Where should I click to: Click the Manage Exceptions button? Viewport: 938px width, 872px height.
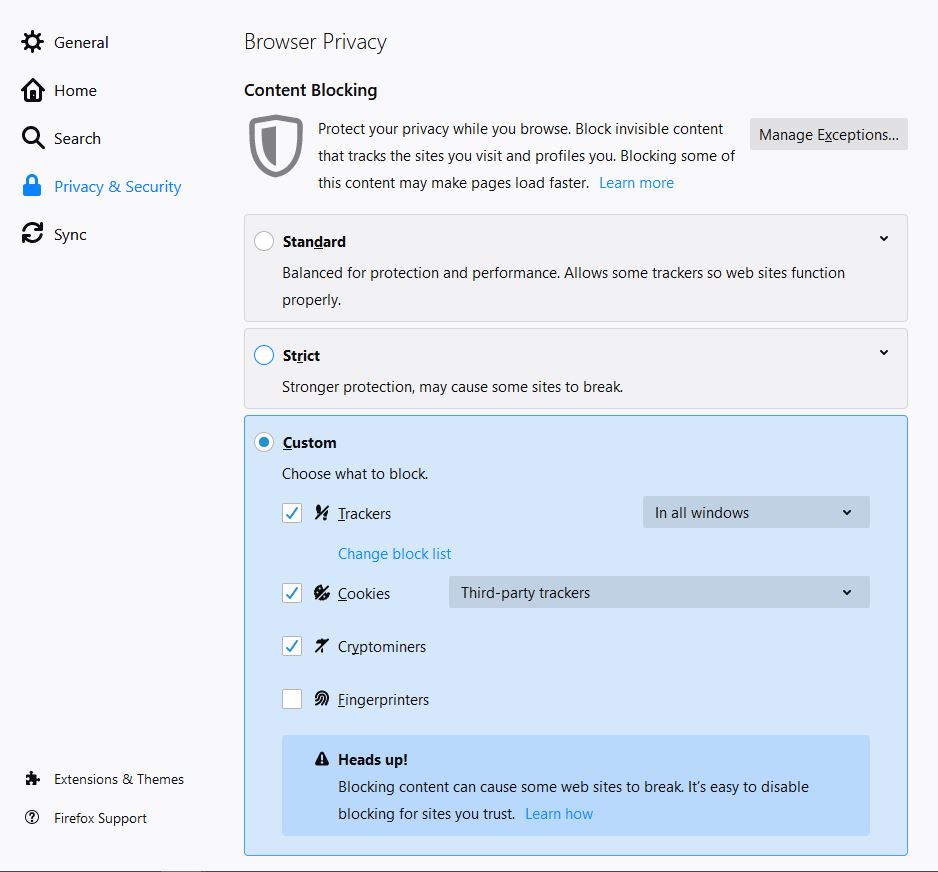pyautogui.click(x=828, y=135)
